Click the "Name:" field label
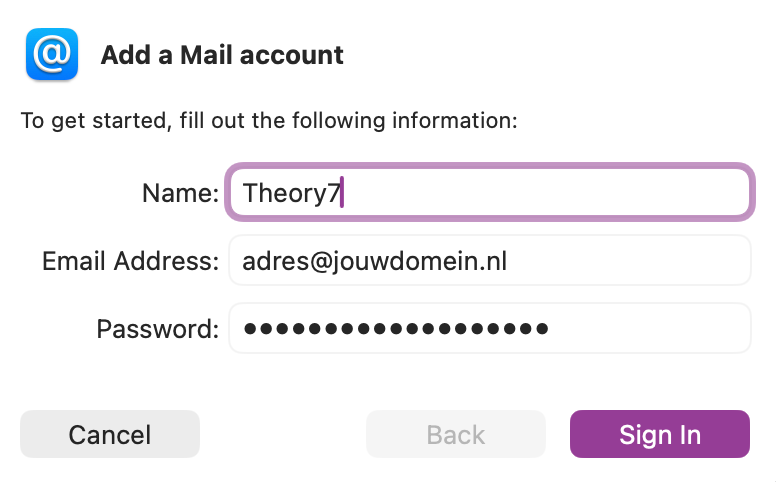 tap(180, 192)
